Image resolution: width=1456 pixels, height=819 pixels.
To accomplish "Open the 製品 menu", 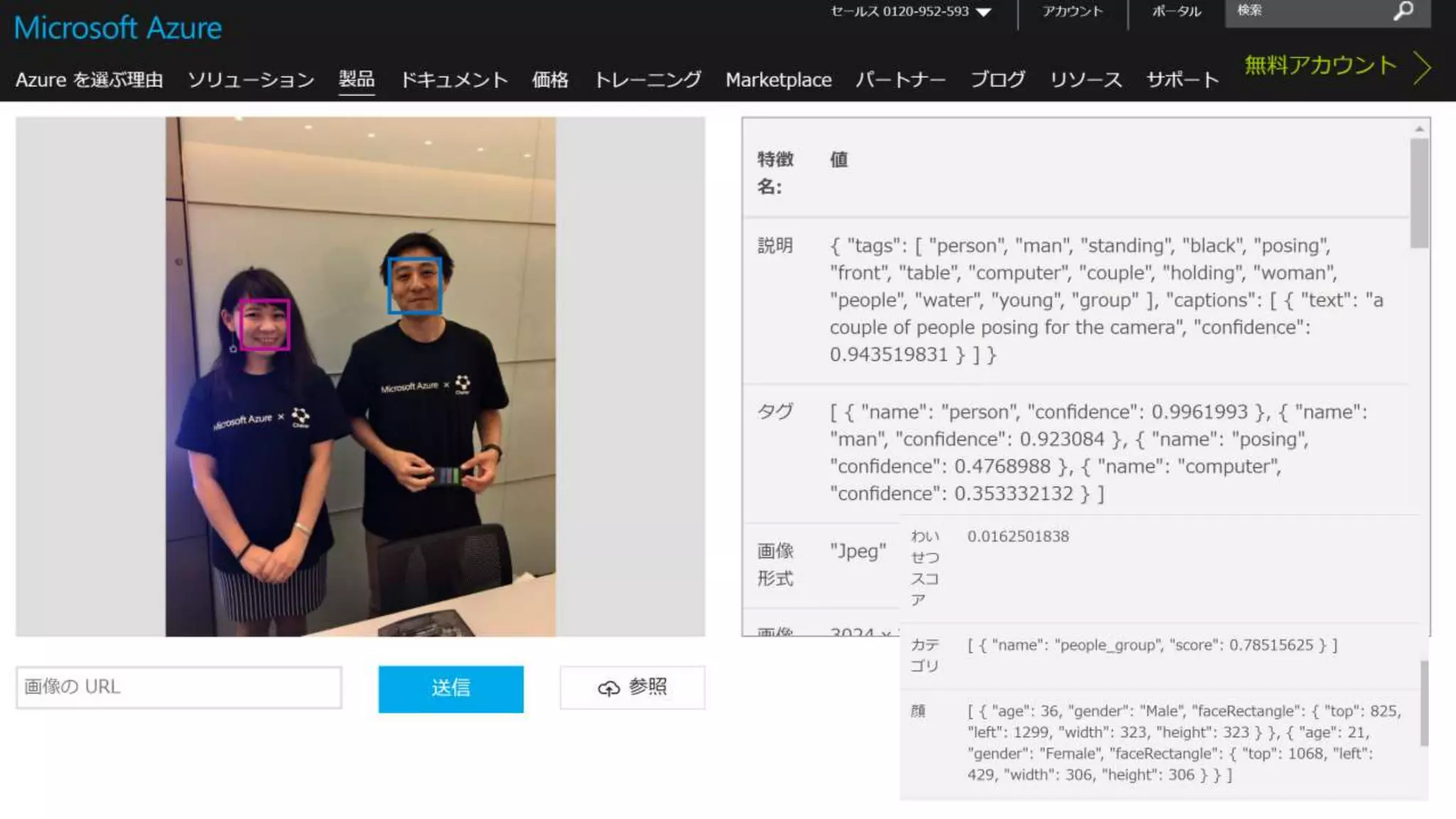I will [356, 79].
